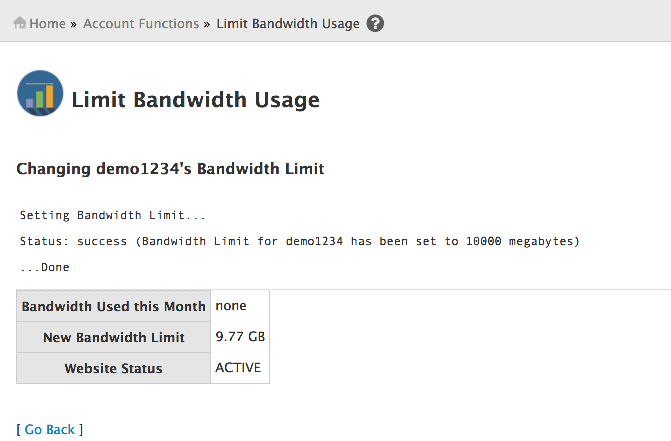This screenshot has width=671, height=441.
Task: Select Bandwidth Used this Month header cell
Action: click(x=113, y=306)
